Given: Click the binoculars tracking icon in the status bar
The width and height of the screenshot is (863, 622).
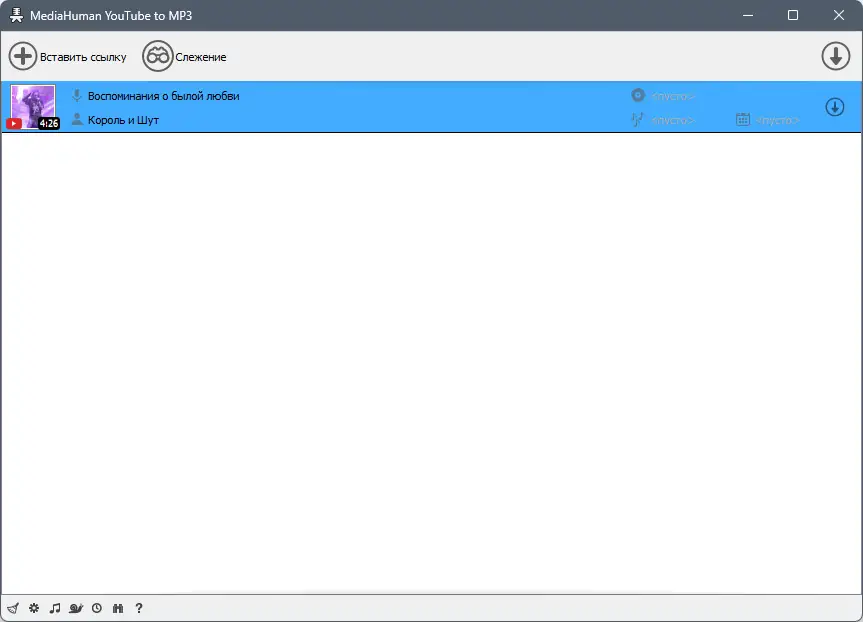Looking at the screenshot, I should [117, 608].
